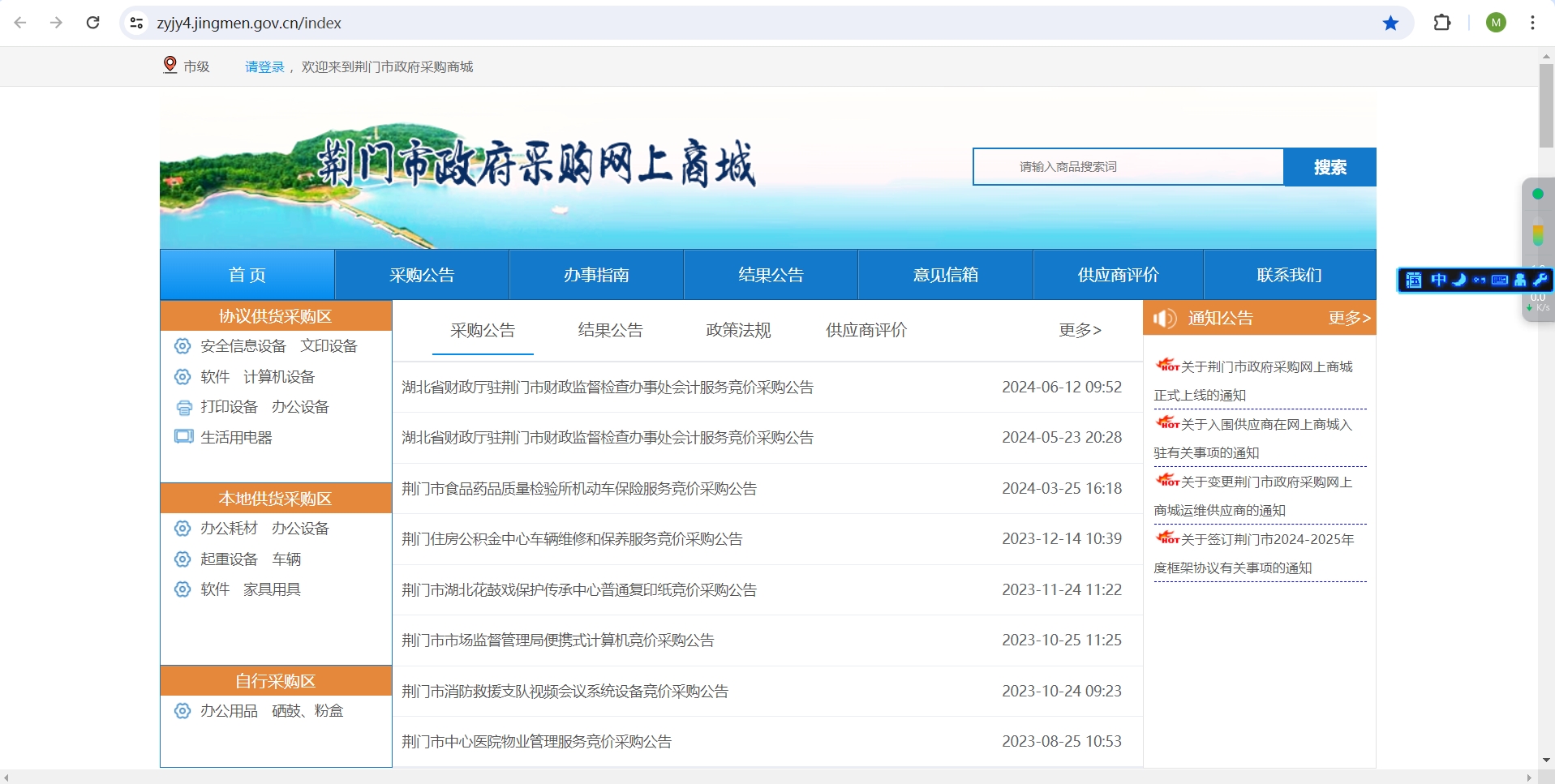Viewport: 1555px width, 784px height.
Task: Click the IME soft keyboard icon
Action: pos(1500,280)
